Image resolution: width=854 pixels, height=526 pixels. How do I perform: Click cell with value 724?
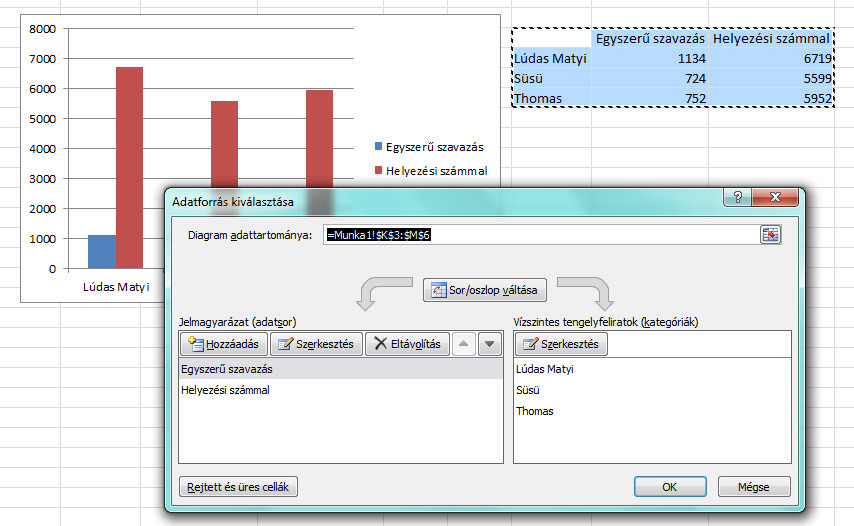649,78
